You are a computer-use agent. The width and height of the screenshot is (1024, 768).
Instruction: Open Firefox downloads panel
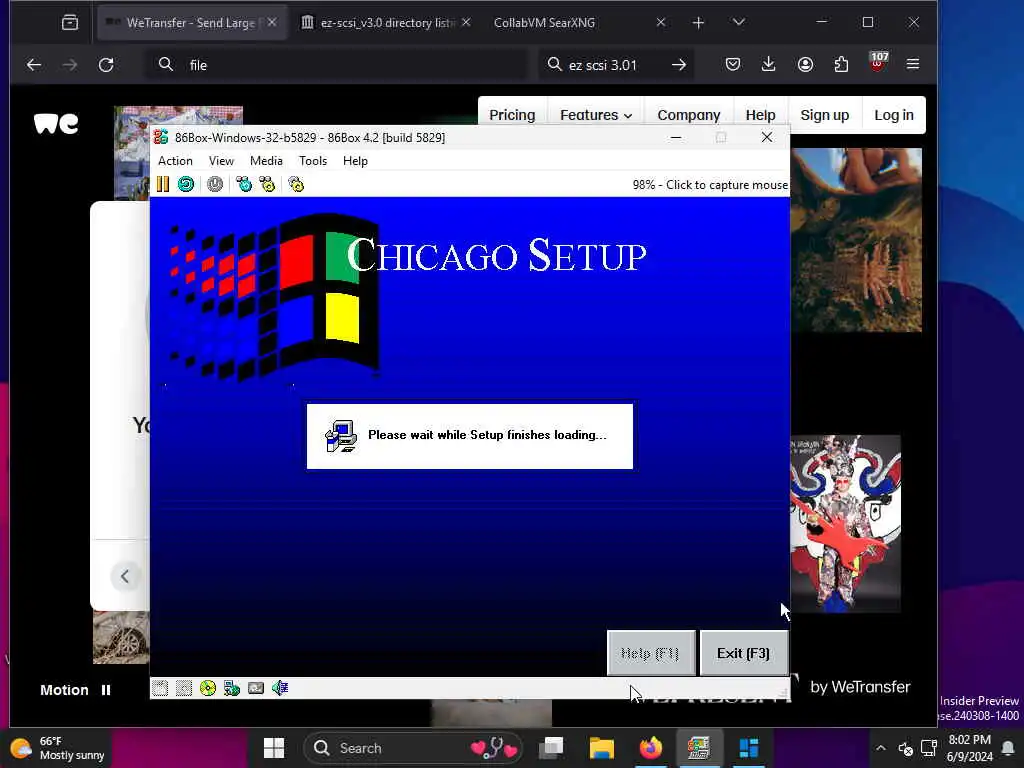click(x=769, y=64)
